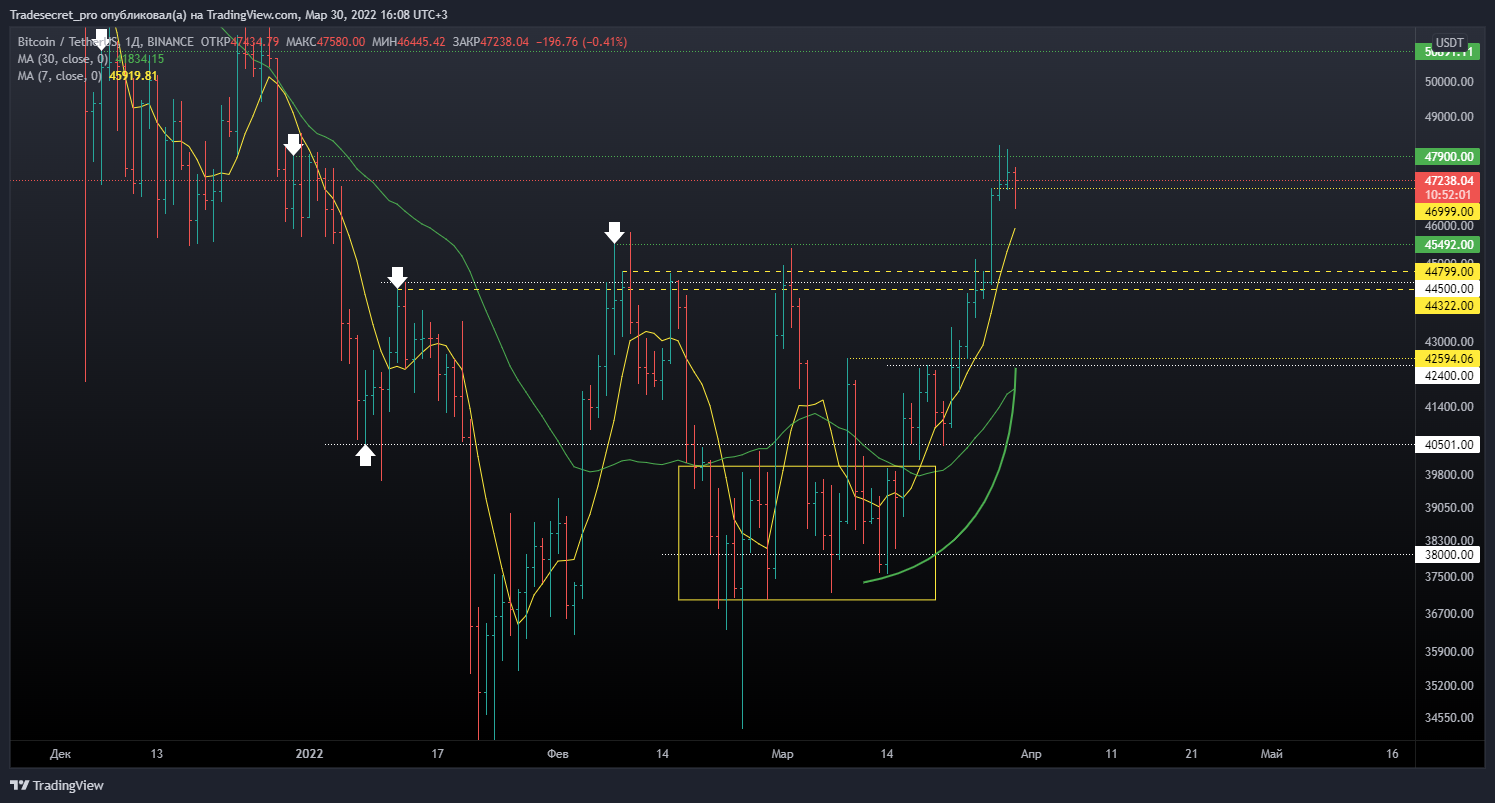1495x803 pixels.
Task: Click the white 38000.00 price label
Action: (1448, 554)
